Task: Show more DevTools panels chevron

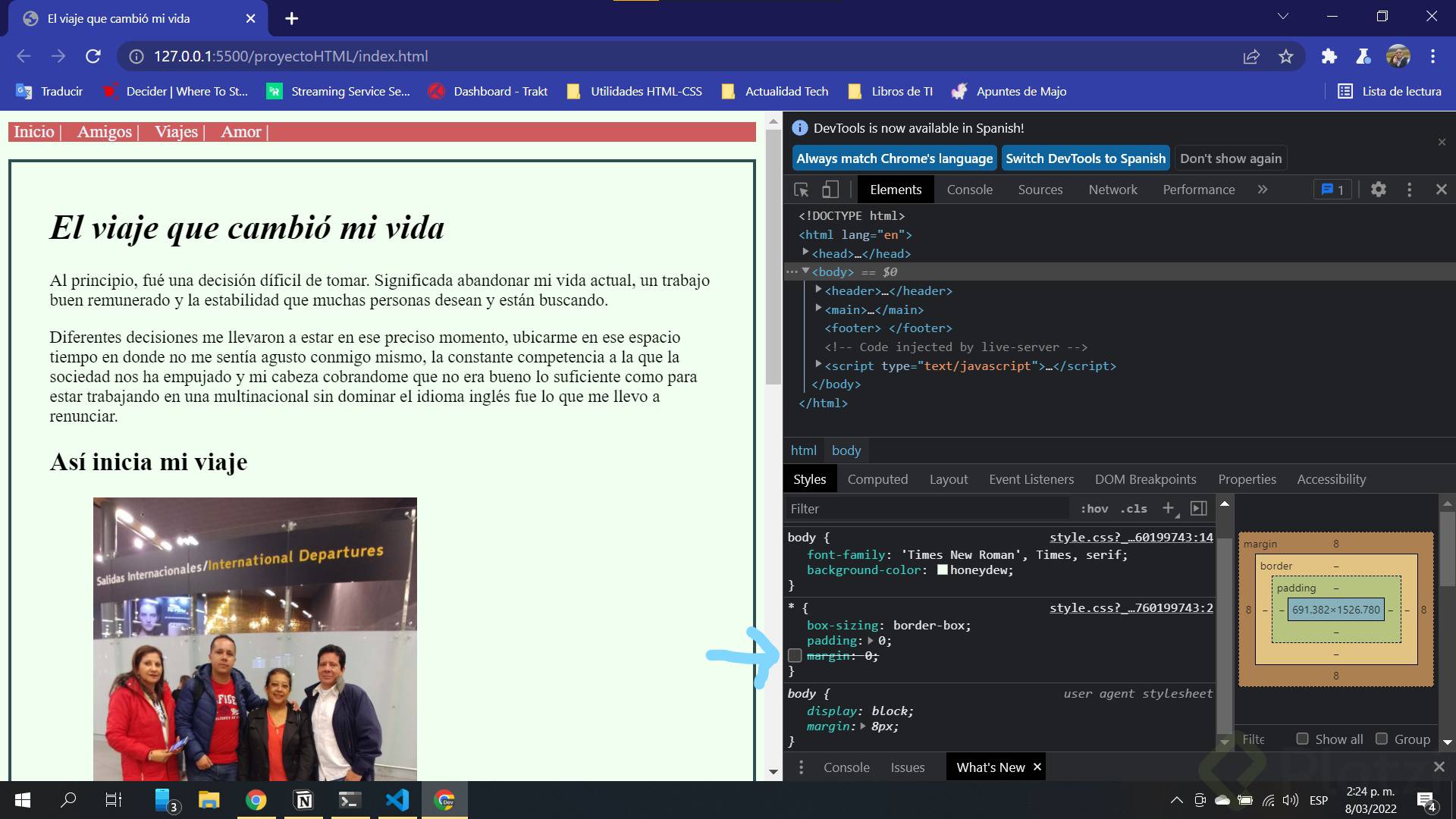Action: tap(1263, 190)
